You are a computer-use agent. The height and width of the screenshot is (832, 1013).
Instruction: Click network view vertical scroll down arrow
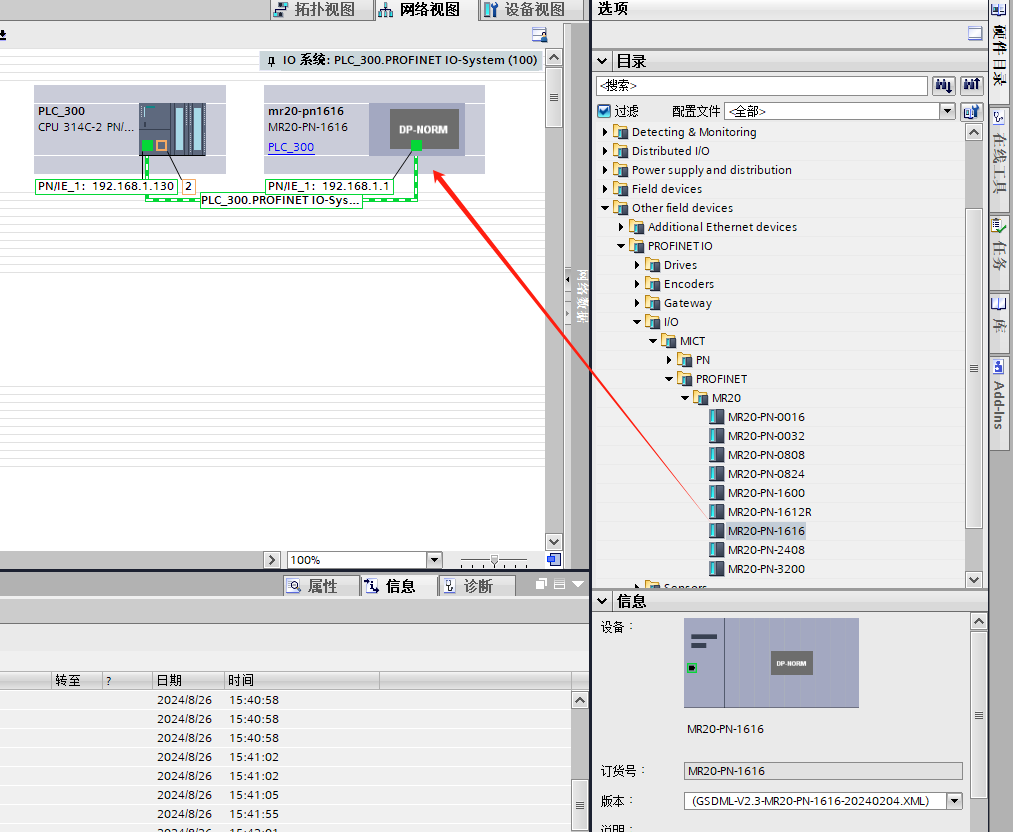pyautogui.click(x=554, y=542)
